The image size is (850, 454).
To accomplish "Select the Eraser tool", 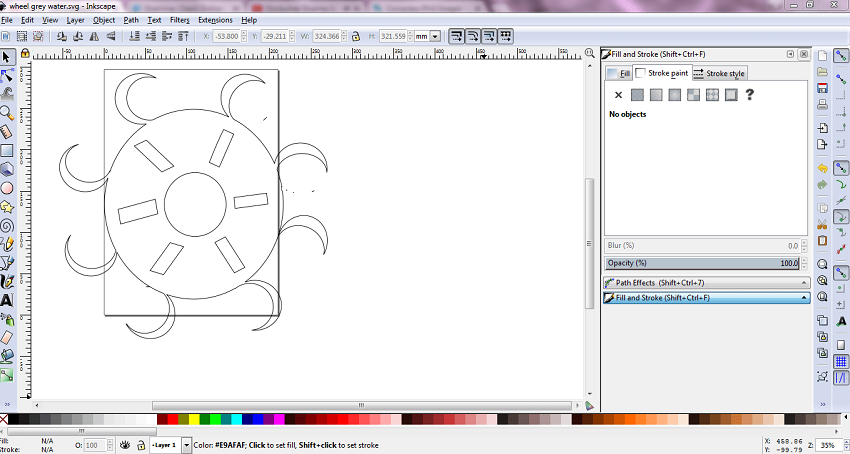I will 7,337.
